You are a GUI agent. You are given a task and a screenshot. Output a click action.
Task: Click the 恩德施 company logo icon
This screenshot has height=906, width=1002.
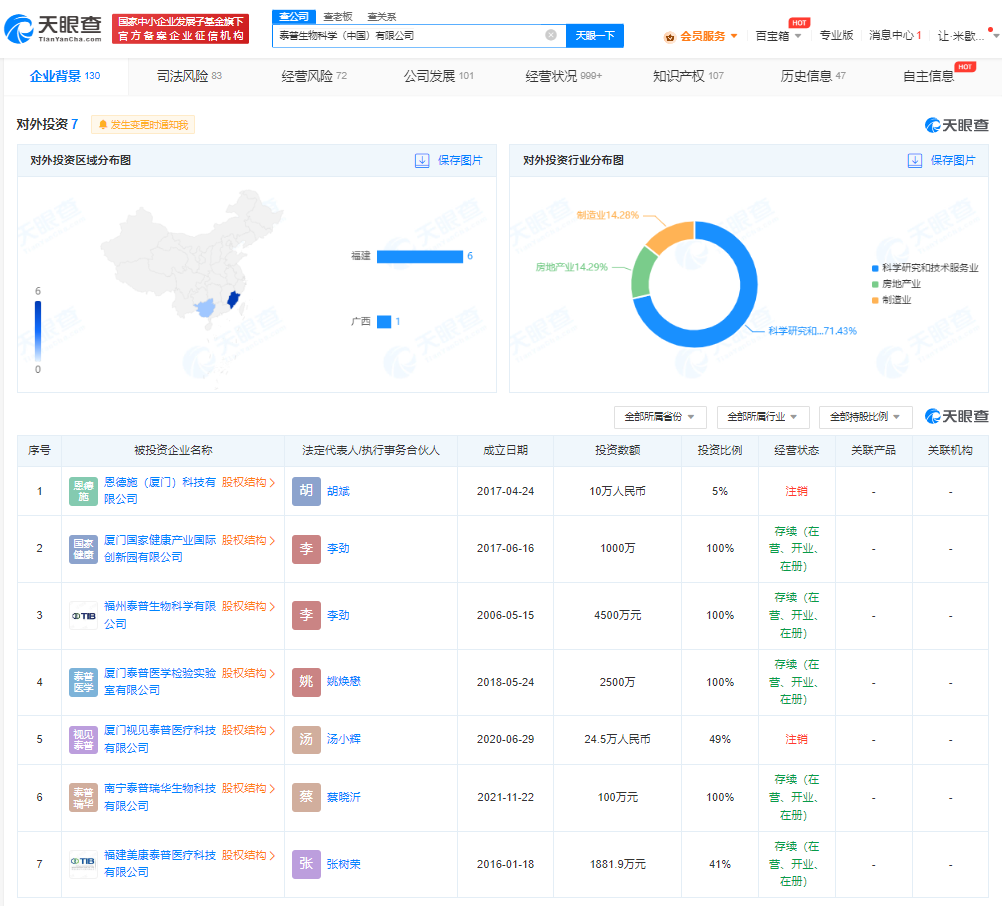coord(83,491)
